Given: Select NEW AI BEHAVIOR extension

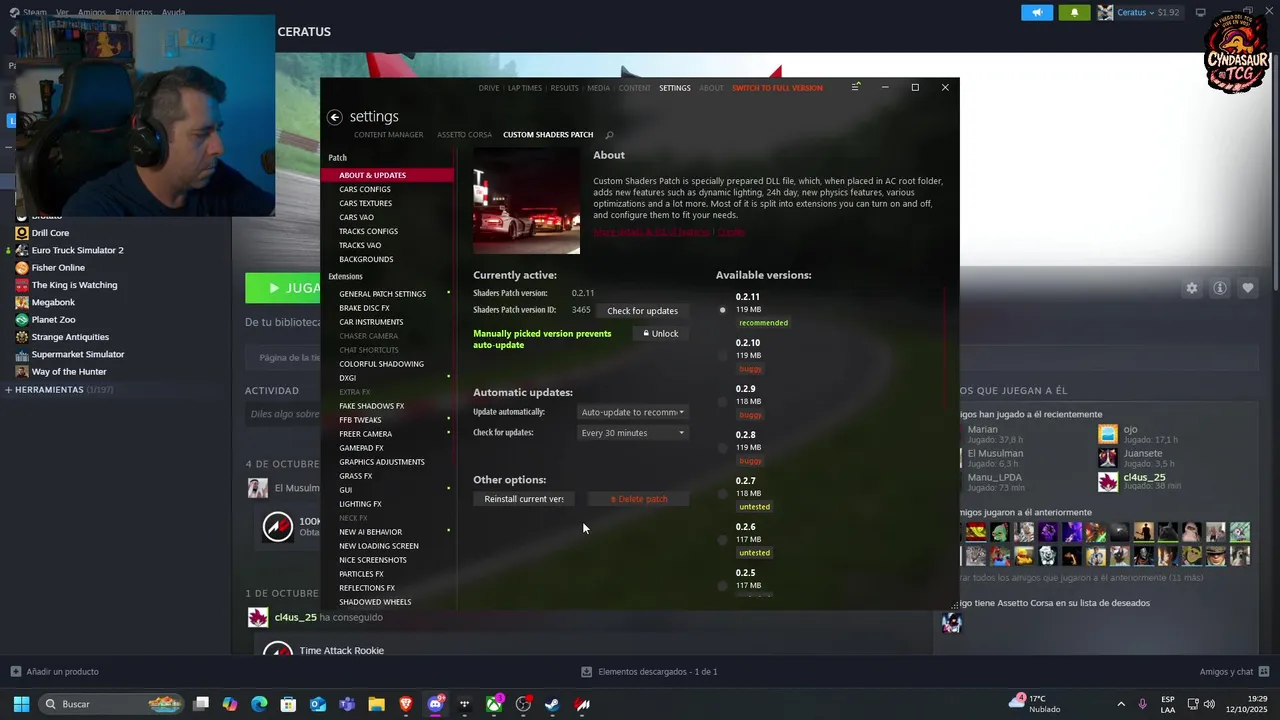Looking at the screenshot, I should 370,532.
